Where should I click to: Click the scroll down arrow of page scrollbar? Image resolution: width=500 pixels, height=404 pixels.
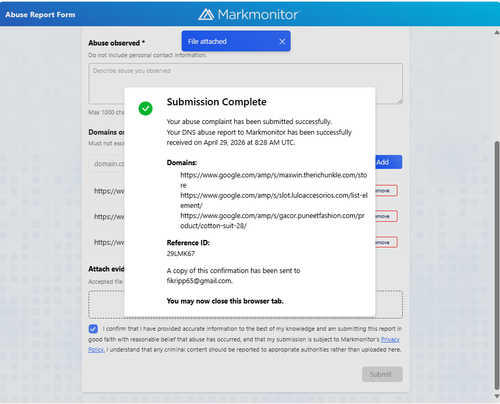click(x=497, y=396)
